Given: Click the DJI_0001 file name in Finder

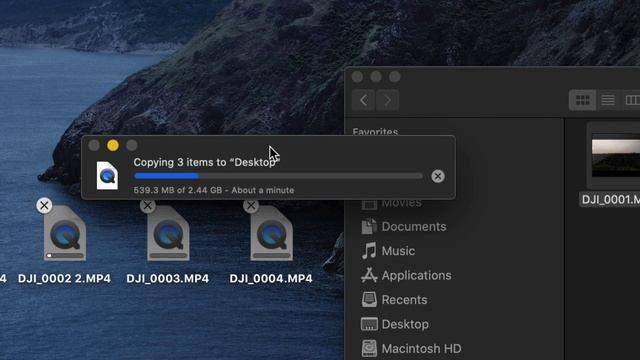Looking at the screenshot, I should 611,200.
